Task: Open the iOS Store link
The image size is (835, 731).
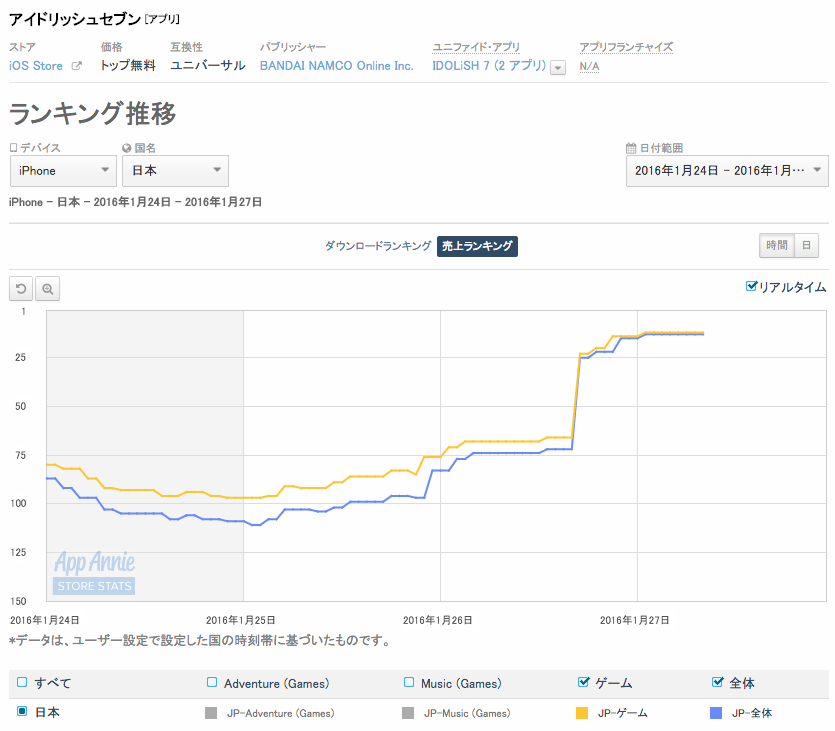Action: click(36, 66)
